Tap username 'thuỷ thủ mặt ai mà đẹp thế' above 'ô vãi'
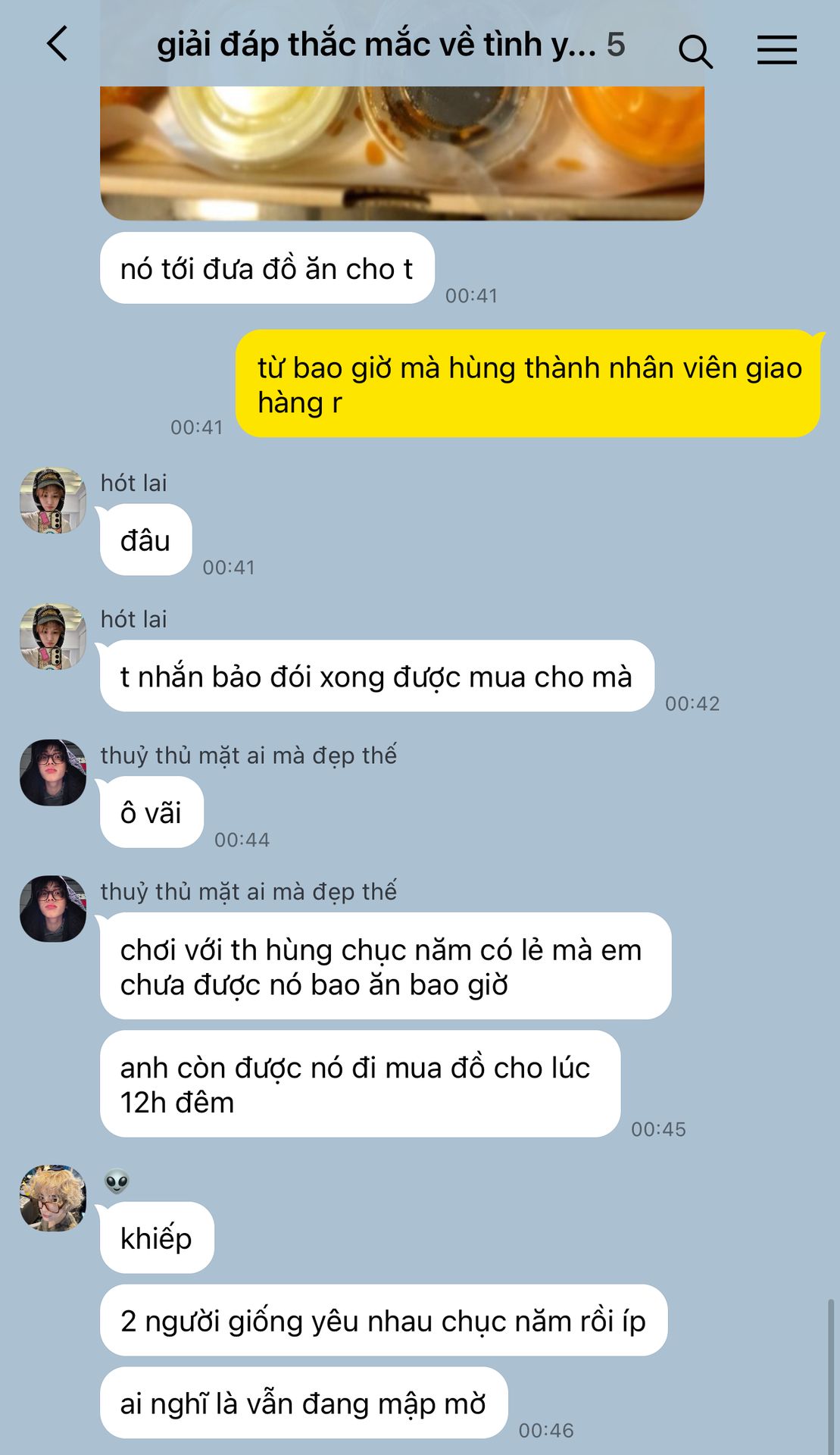Image resolution: width=840 pixels, height=1455 pixels. [x=248, y=755]
